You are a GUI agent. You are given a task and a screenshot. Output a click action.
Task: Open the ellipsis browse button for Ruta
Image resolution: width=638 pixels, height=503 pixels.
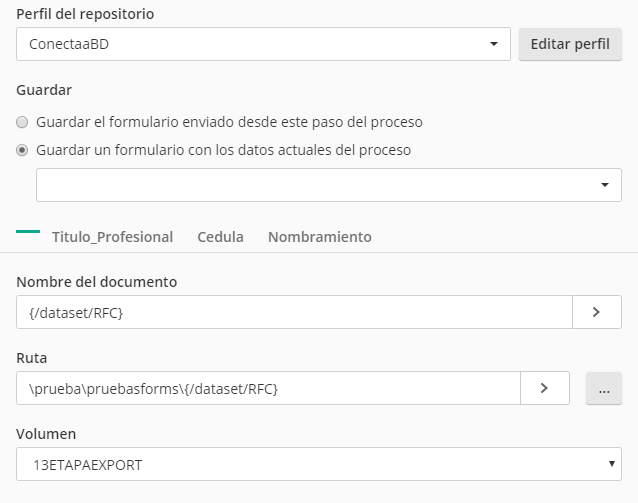click(603, 389)
